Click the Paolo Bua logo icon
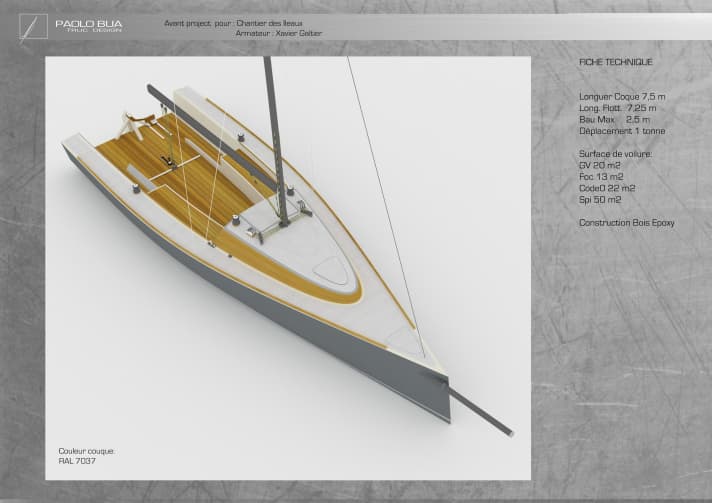 33,26
